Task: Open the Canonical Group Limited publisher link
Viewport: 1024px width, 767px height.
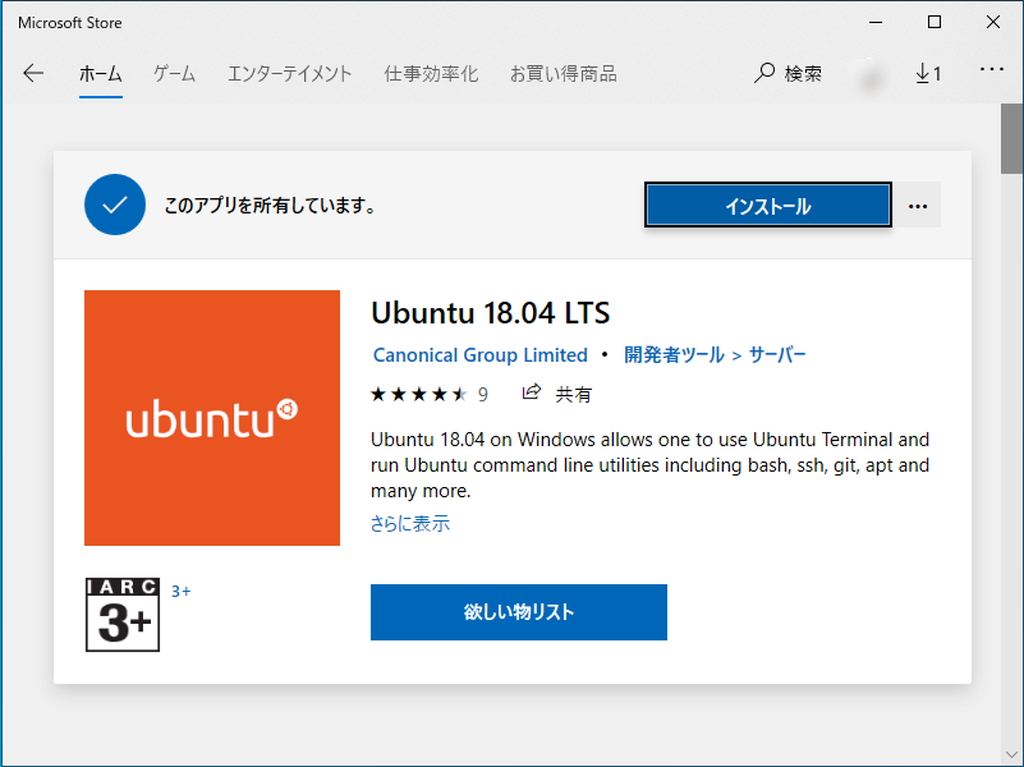Action: [x=479, y=355]
